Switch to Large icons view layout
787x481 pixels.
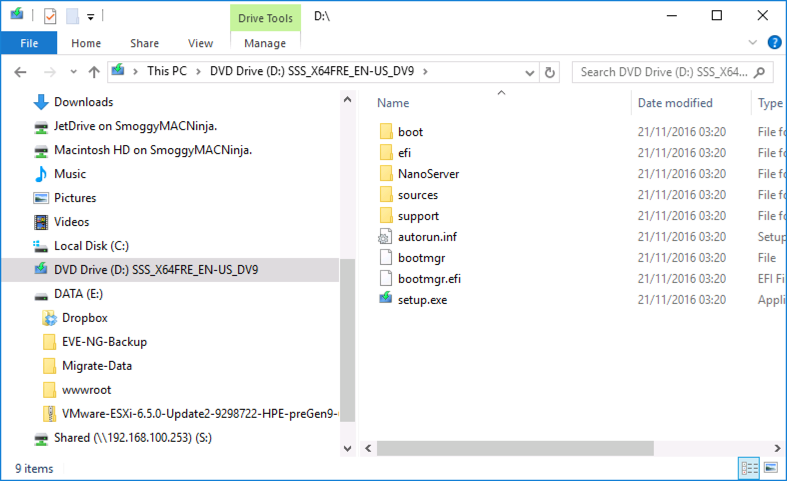pos(771,468)
